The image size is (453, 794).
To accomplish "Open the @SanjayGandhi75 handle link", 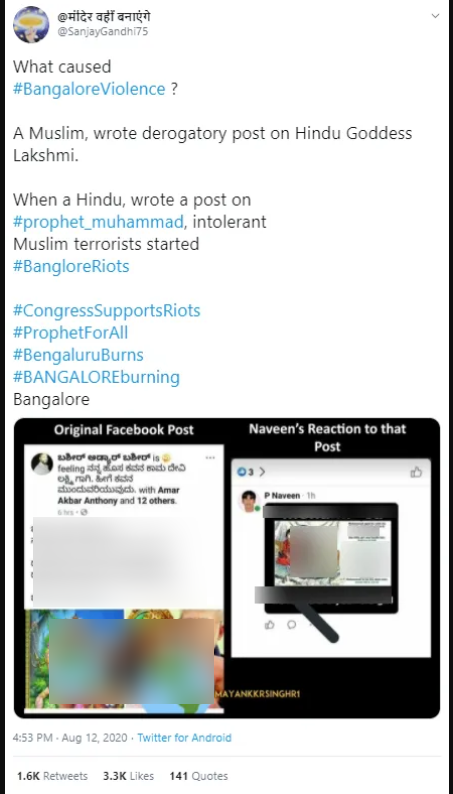I will (x=103, y=31).
